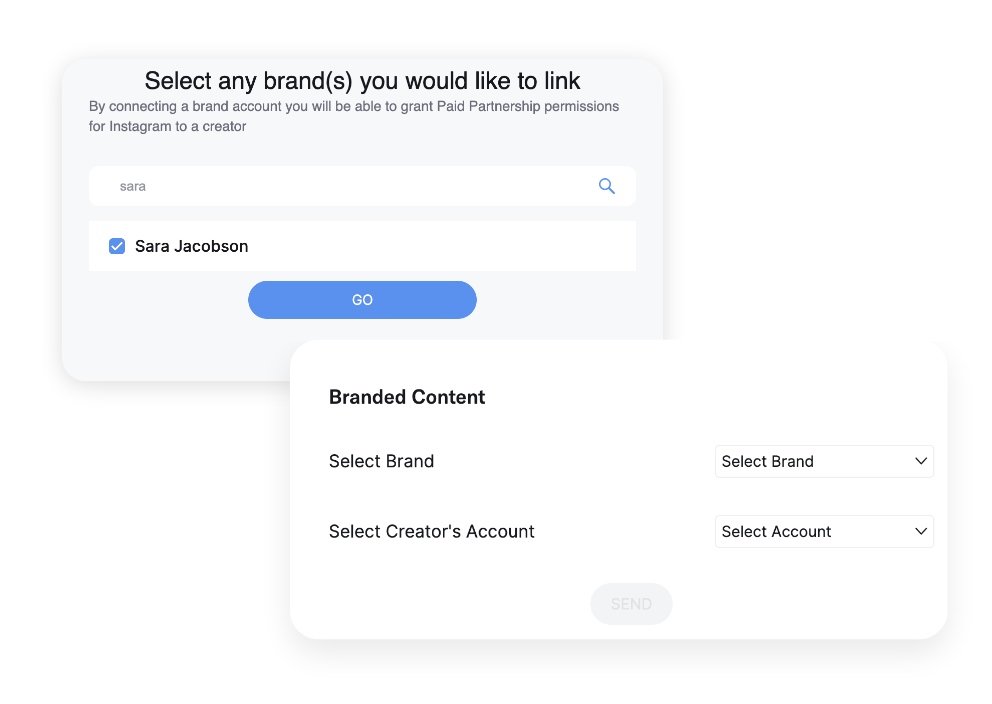
Task: Open the Select Account dropdown
Action: click(824, 531)
